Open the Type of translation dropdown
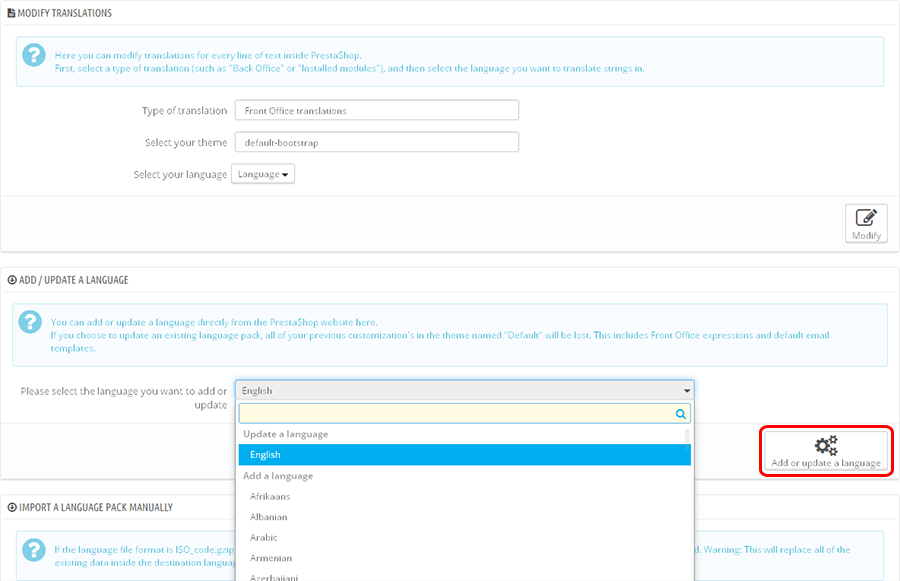The height and width of the screenshot is (581, 900). click(x=376, y=111)
